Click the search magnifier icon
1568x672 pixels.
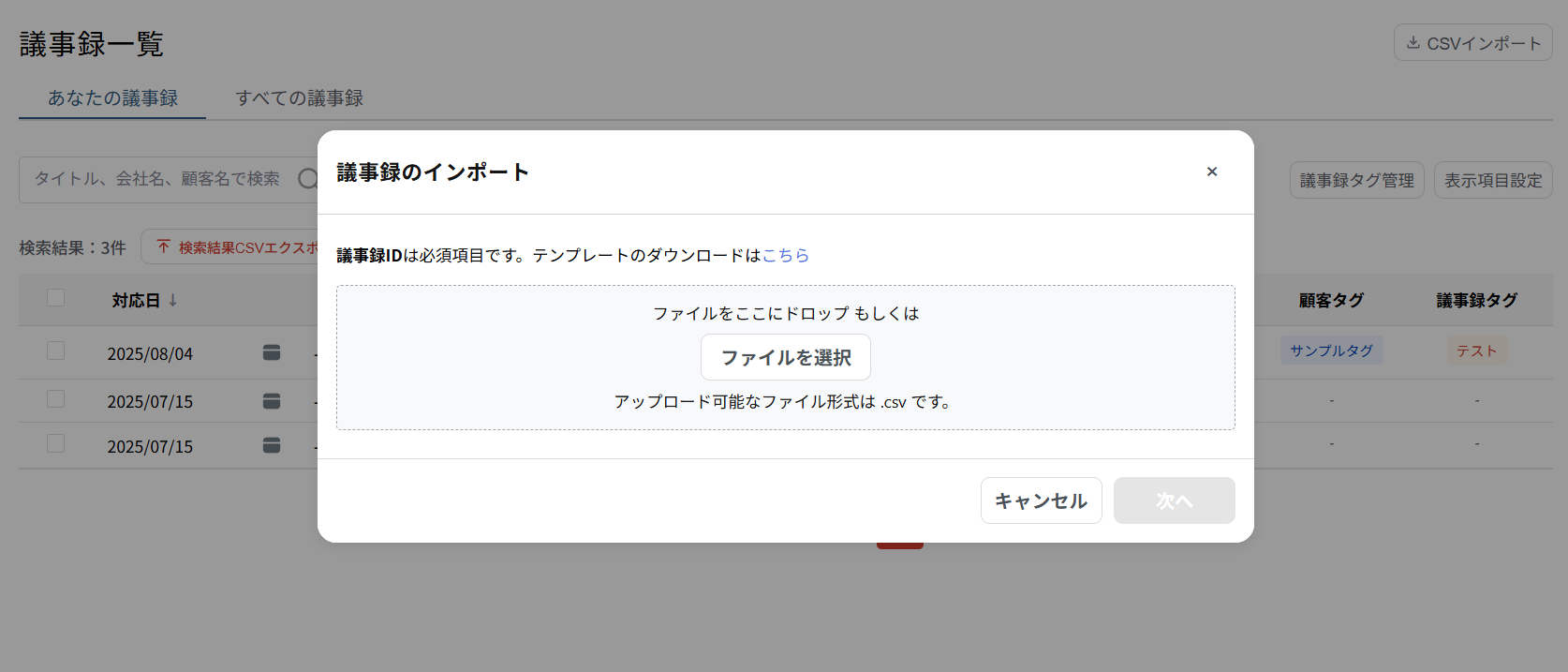click(x=307, y=178)
